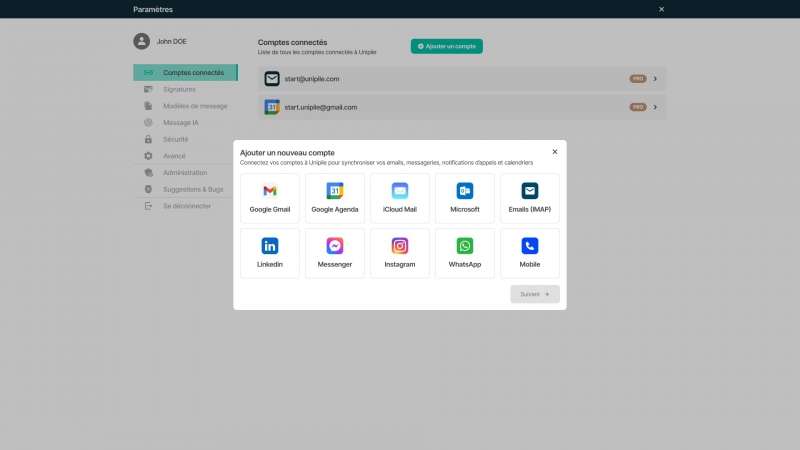Choose Instagram account tile
The width and height of the screenshot is (800, 450).
400,252
